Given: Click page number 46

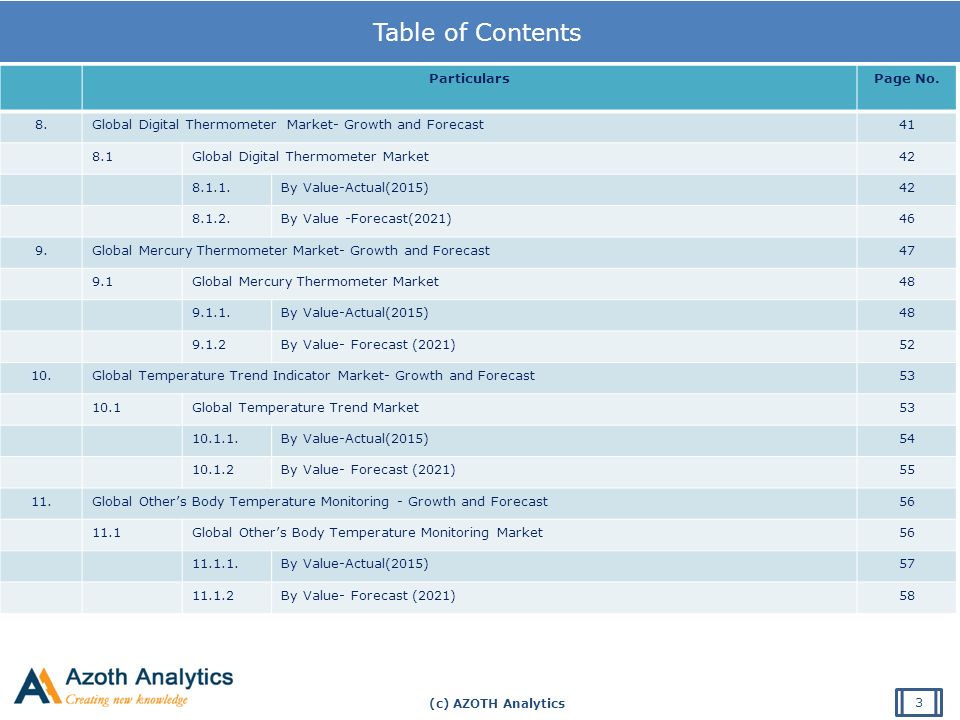Looking at the screenshot, I should click(x=907, y=219).
